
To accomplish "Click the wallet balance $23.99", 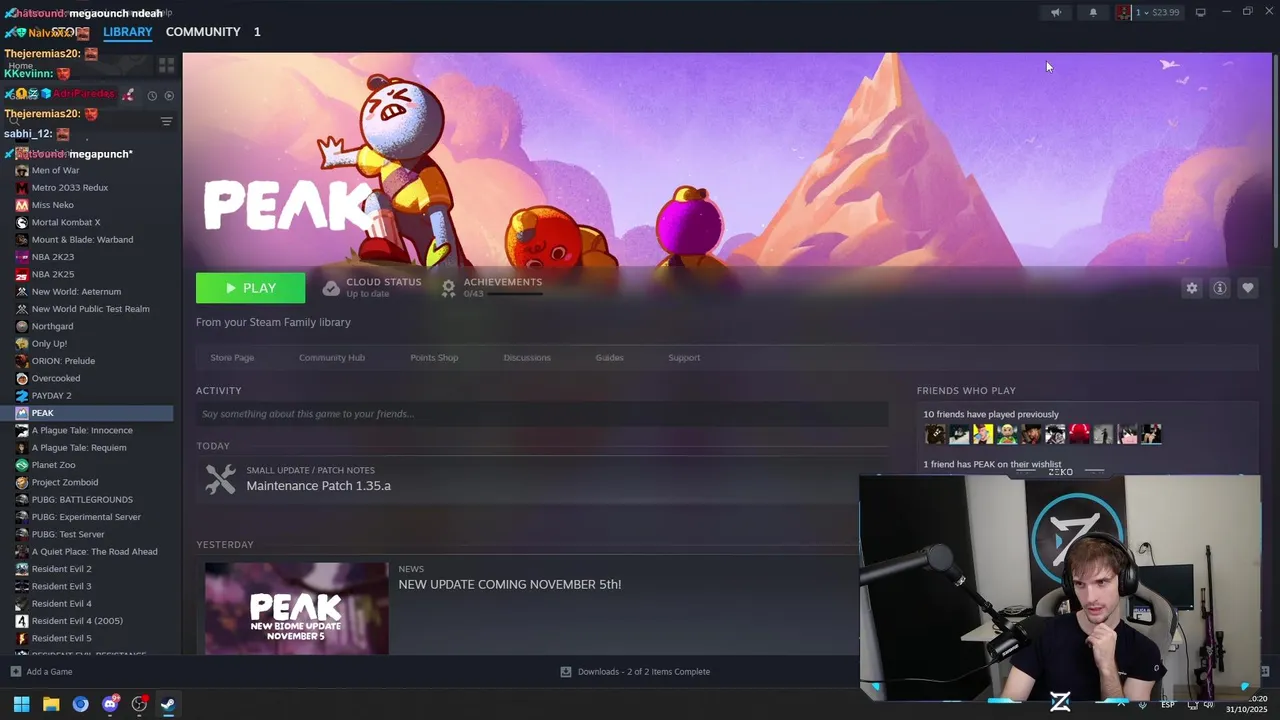I will 1166,13.
